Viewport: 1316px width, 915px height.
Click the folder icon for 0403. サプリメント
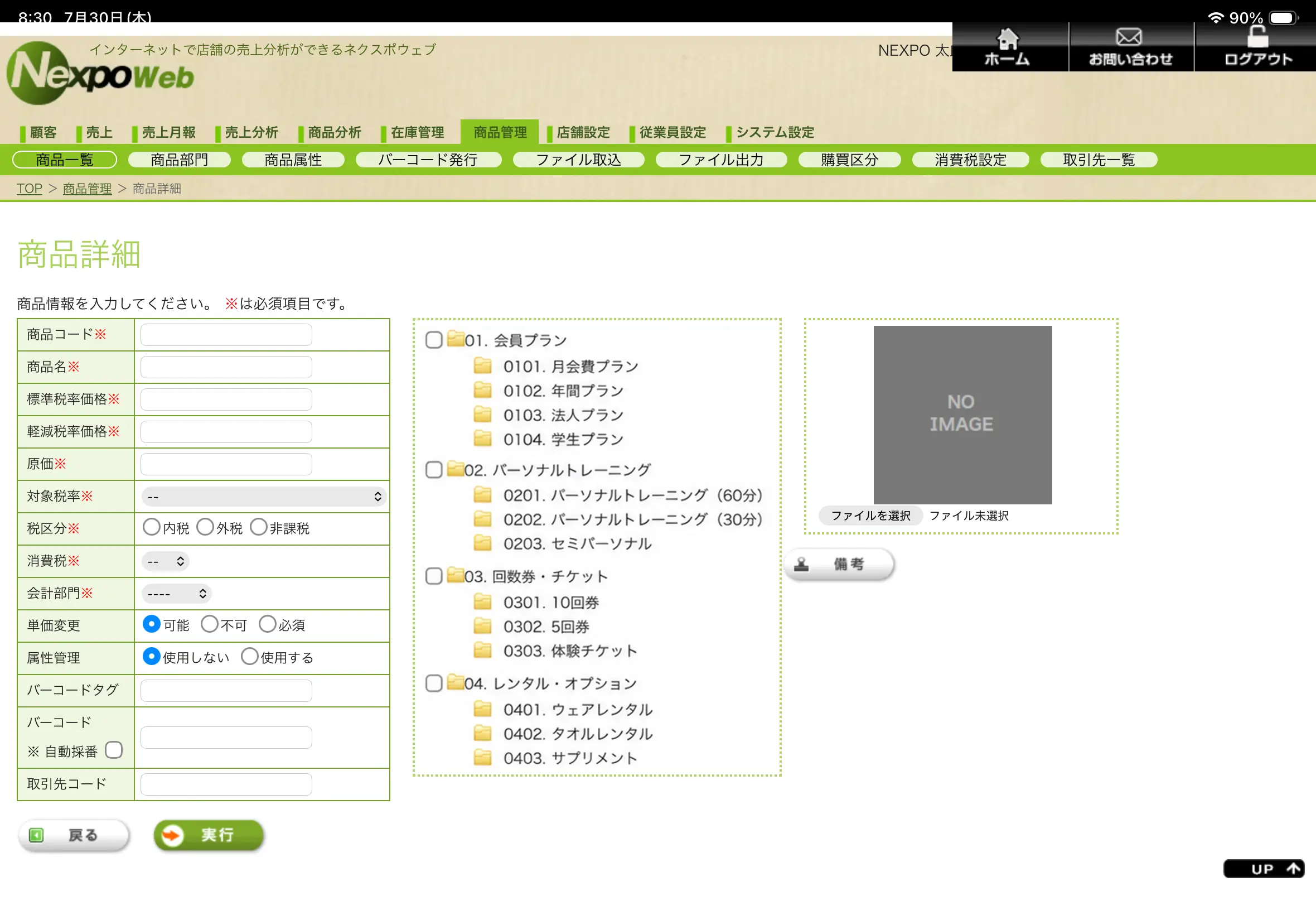point(482,757)
